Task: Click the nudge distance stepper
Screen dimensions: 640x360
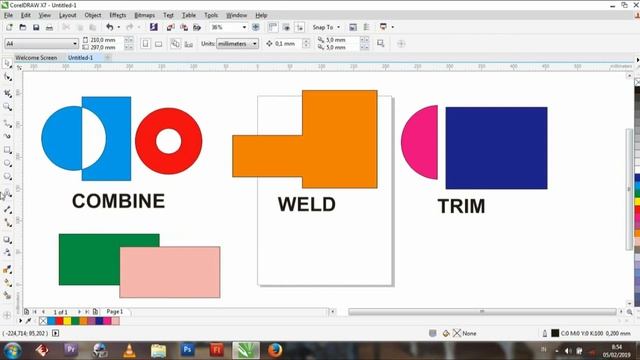Action: pyautogui.click(x=306, y=43)
